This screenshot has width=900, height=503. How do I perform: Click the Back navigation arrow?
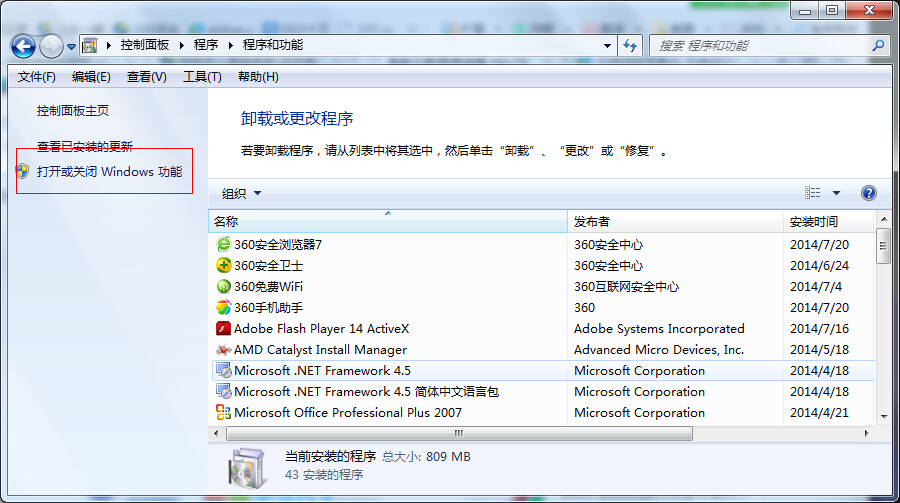tap(24, 47)
